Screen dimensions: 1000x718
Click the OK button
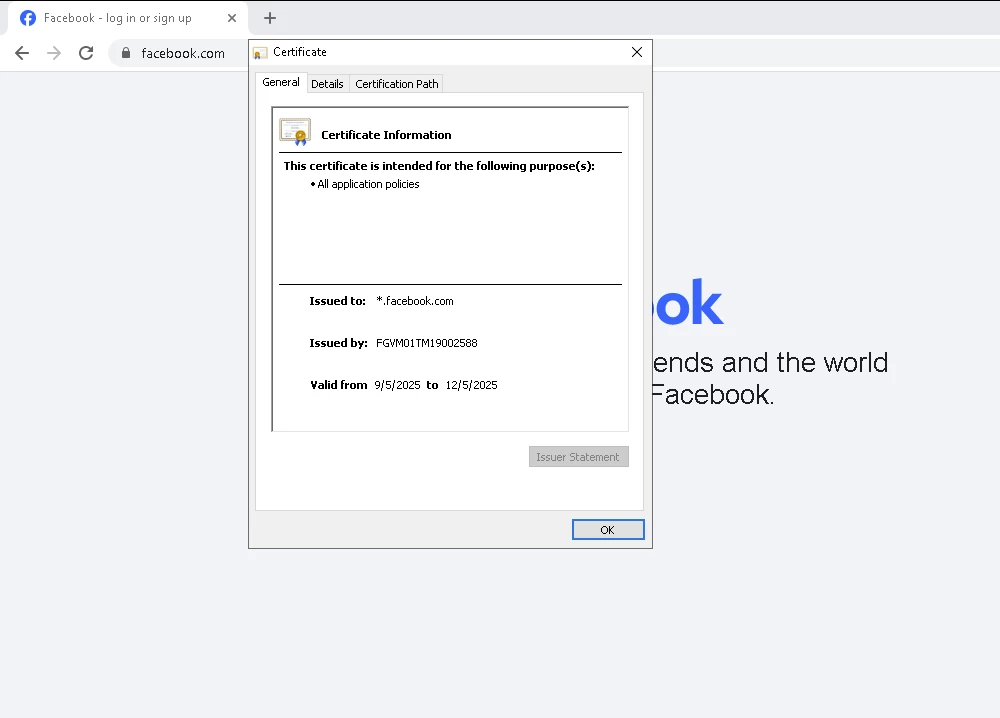point(608,529)
